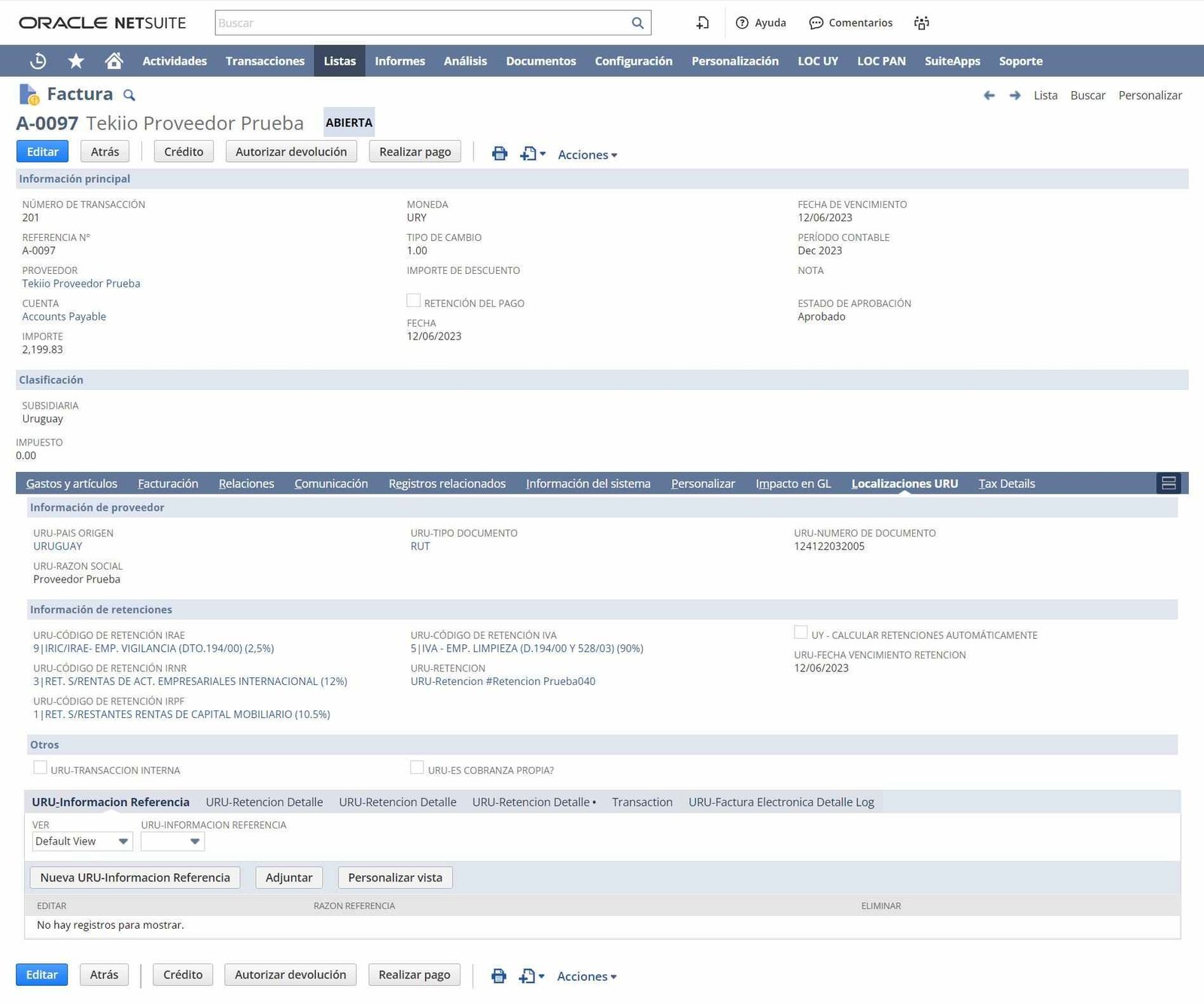Go to next record arrow

tap(1015, 96)
